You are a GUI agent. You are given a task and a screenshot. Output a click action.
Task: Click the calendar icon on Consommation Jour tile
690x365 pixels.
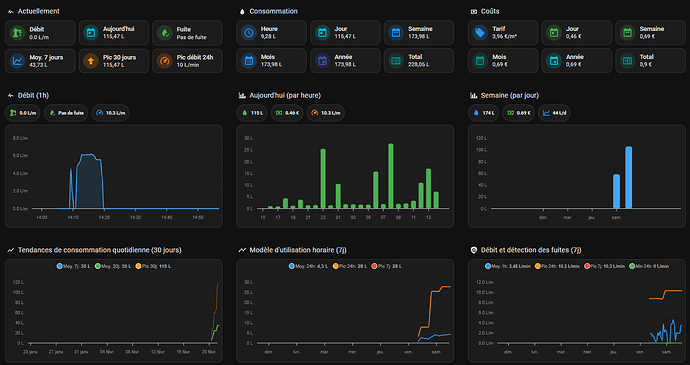(323, 33)
